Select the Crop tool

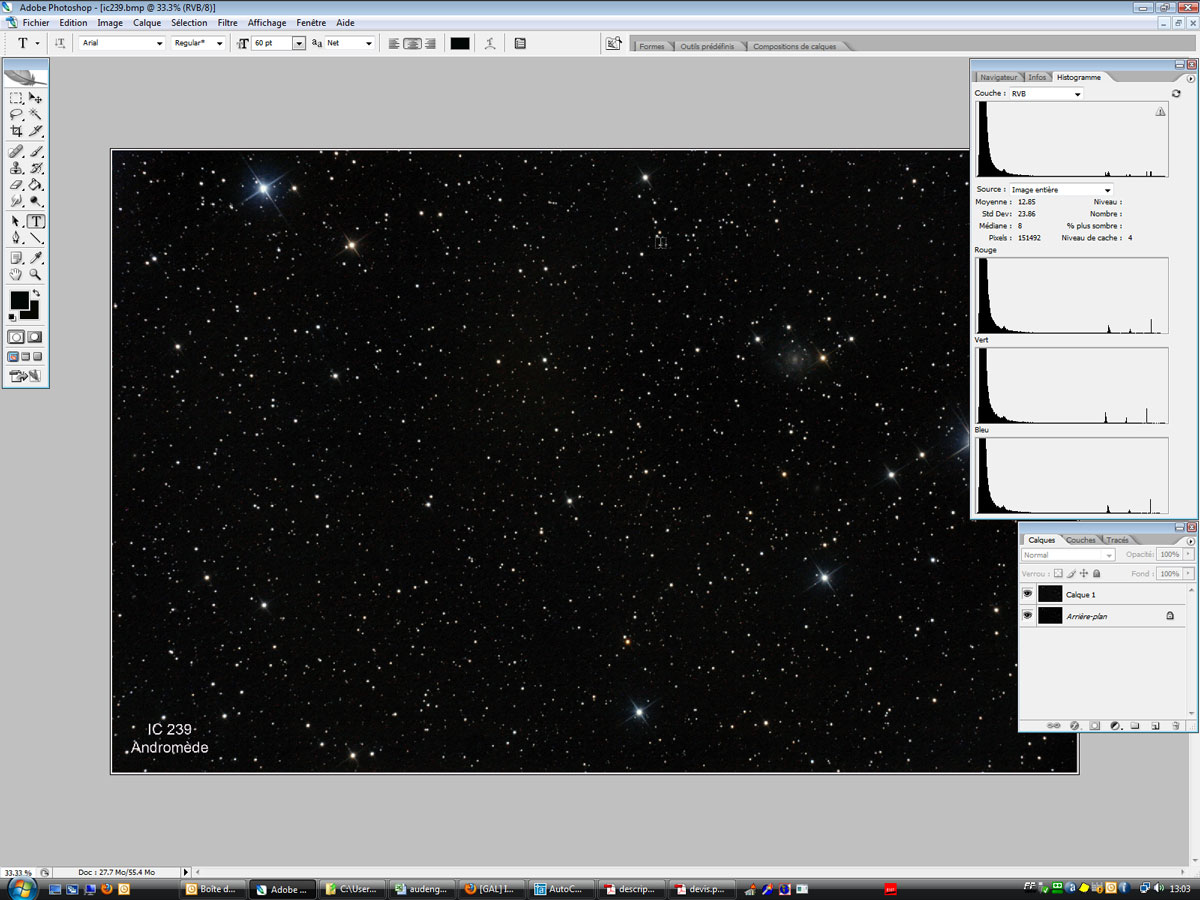(x=16, y=130)
